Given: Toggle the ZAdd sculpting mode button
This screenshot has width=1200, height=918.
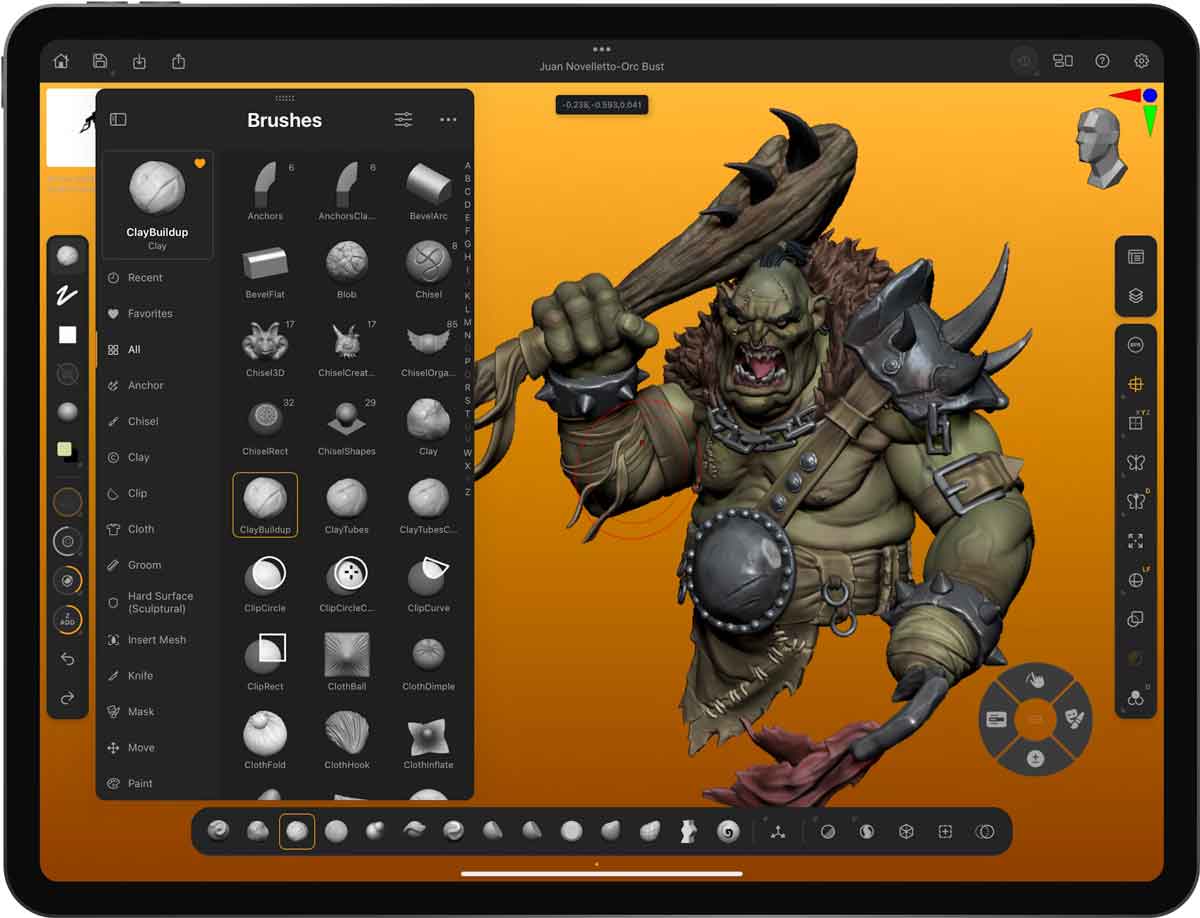Looking at the screenshot, I should (68, 620).
